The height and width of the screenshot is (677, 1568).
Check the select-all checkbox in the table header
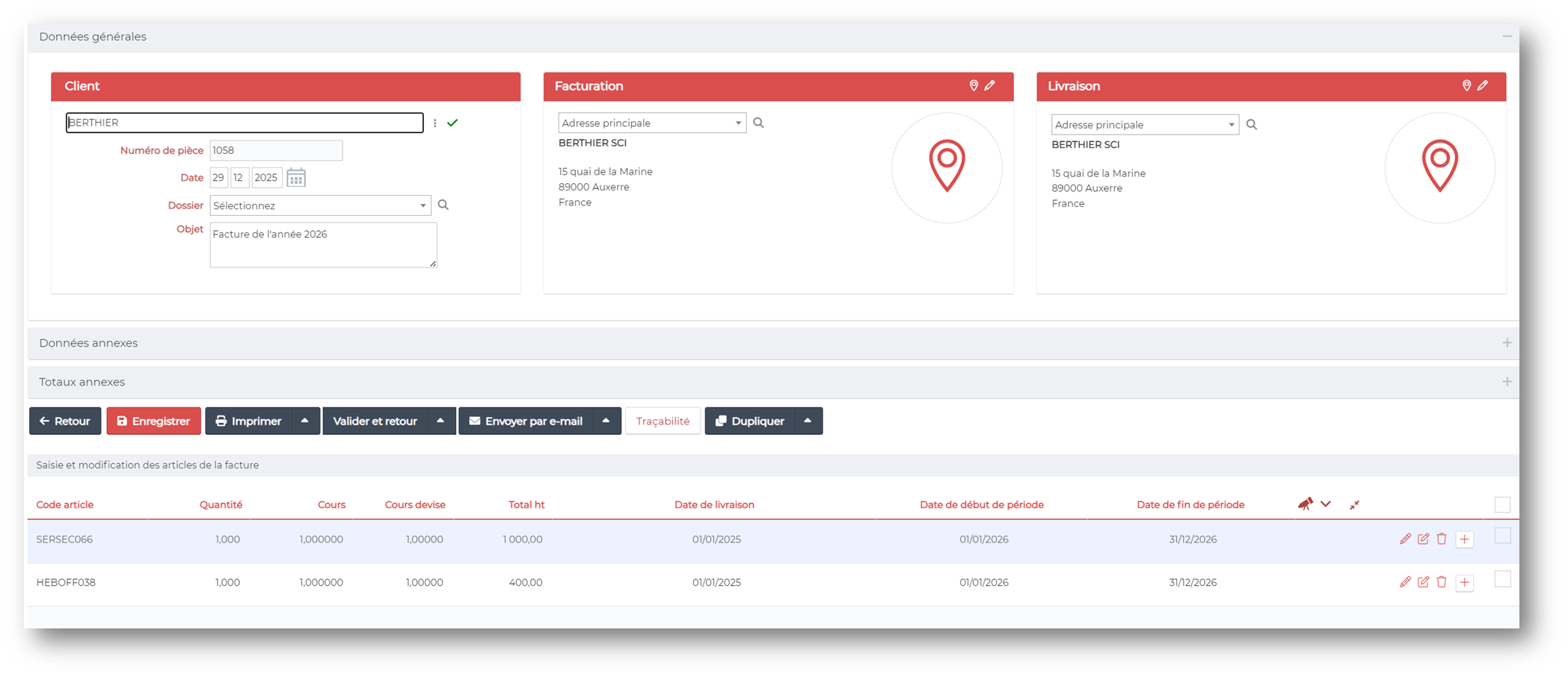coord(1502,505)
